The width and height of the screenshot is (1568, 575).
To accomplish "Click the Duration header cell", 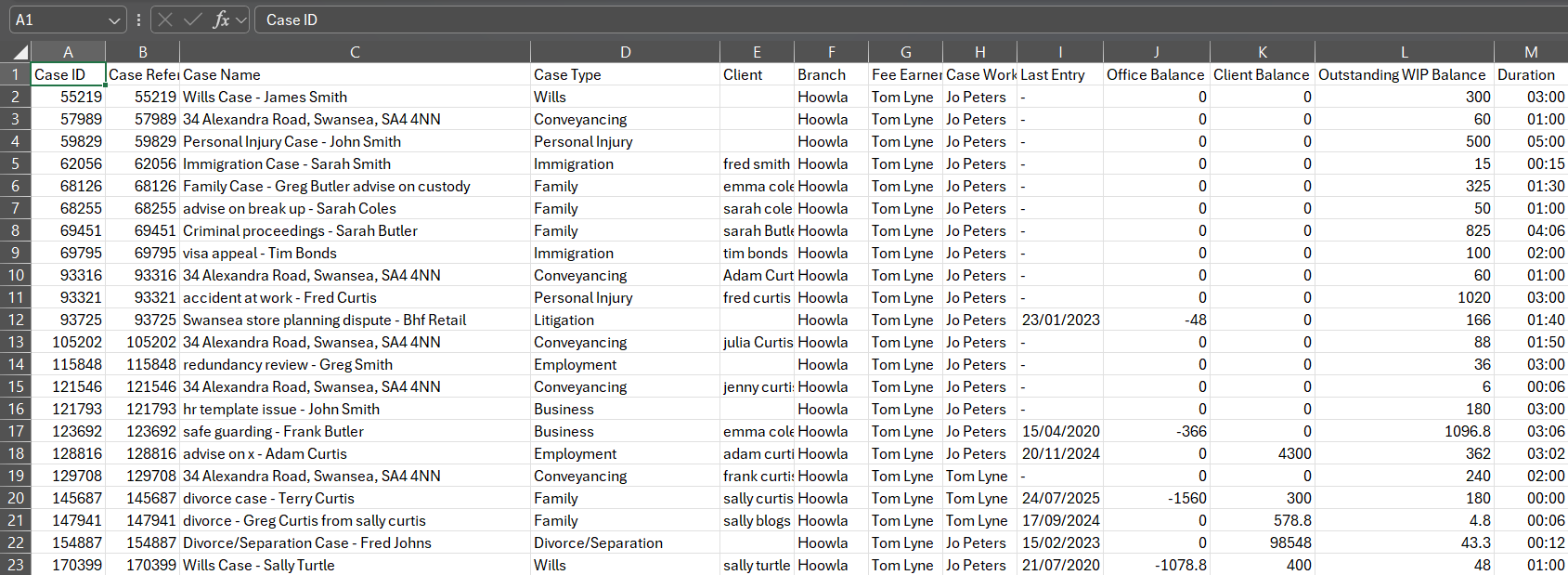I will click(1531, 74).
